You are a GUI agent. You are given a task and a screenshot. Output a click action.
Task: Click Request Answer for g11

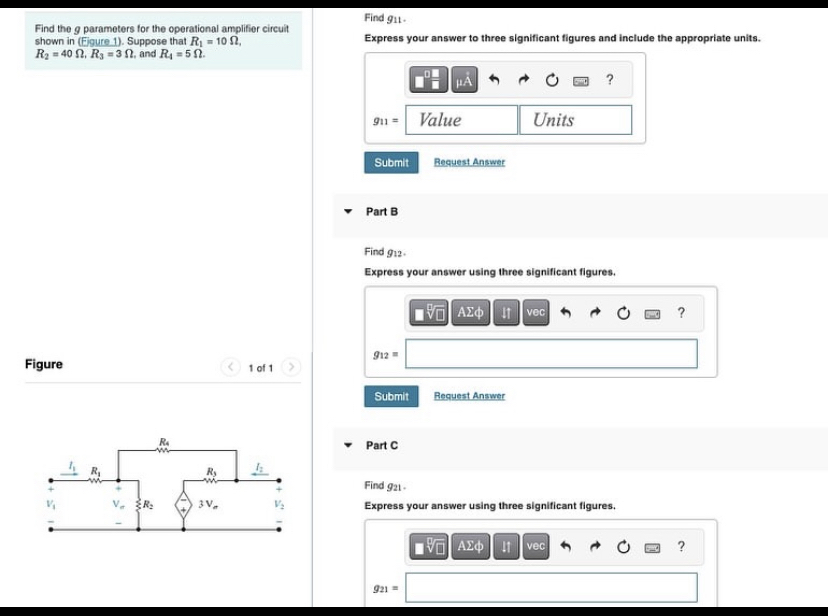[x=469, y=162]
